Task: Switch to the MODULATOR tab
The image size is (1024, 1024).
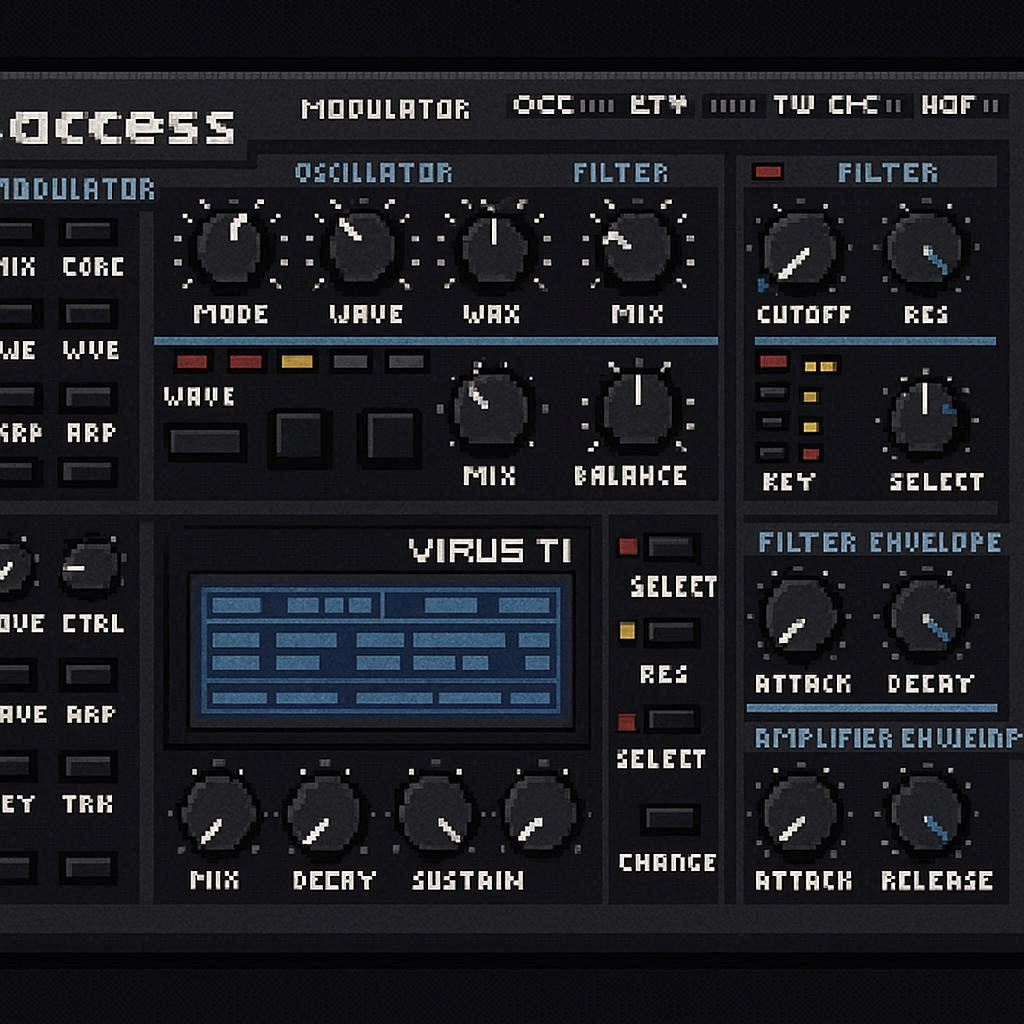Action: [385, 109]
